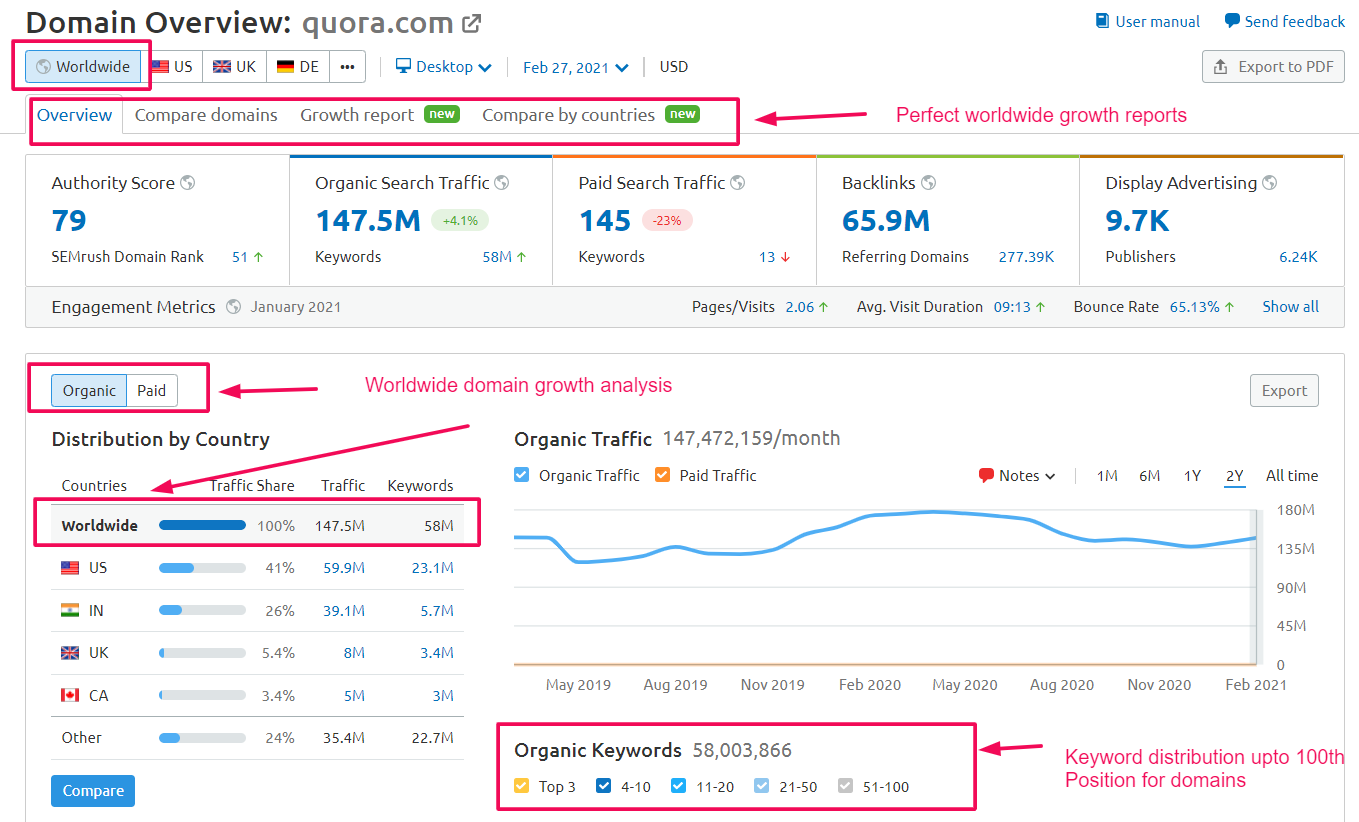The width and height of the screenshot is (1359, 822).
Task: Select the 1Y time range
Action: tap(1192, 476)
